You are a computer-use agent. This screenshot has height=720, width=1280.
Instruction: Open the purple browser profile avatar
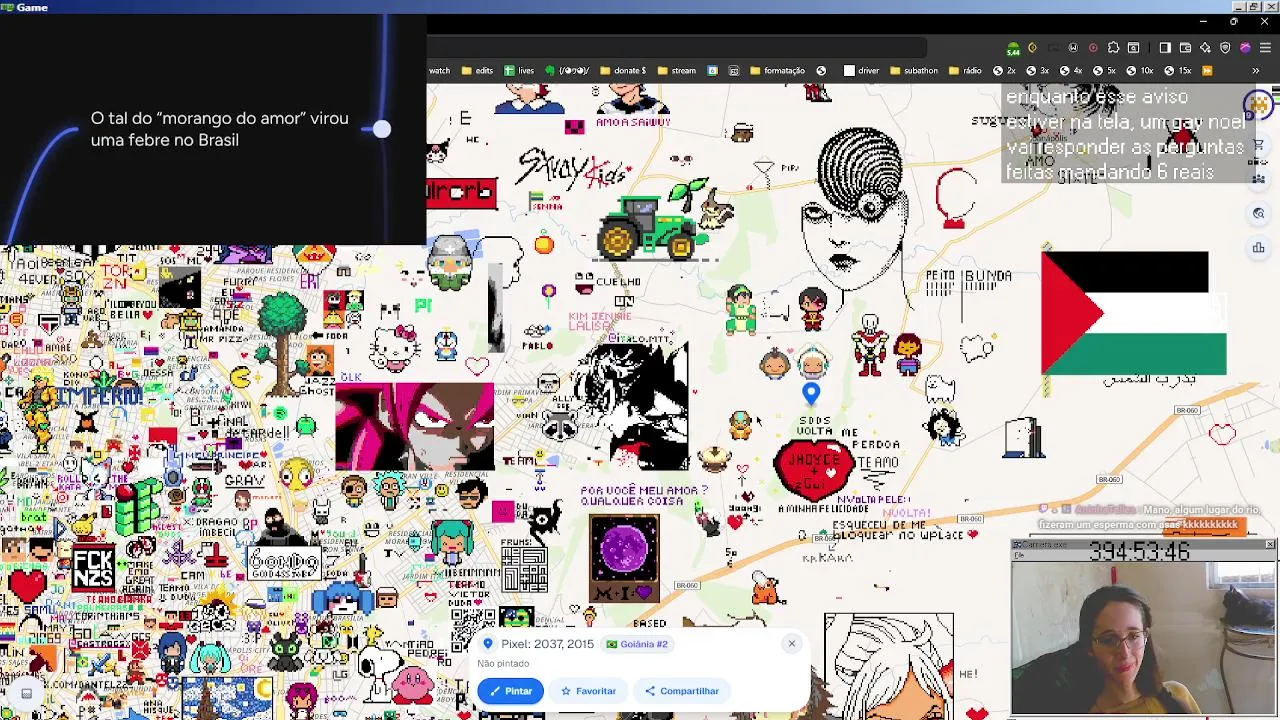[x=1246, y=48]
